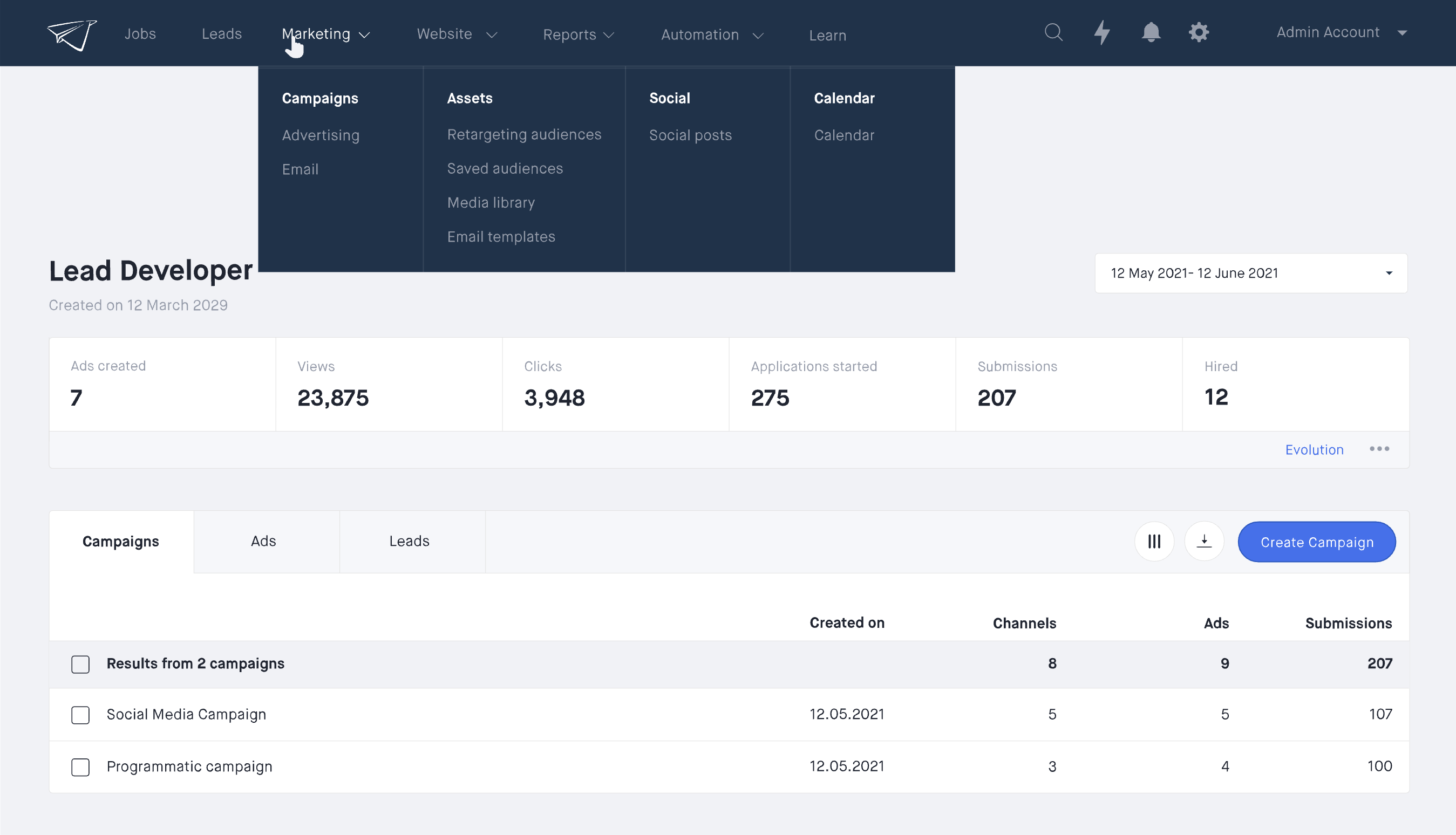Select Retargeting audiences menu item

pyautogui.click(x=524, y=135)
